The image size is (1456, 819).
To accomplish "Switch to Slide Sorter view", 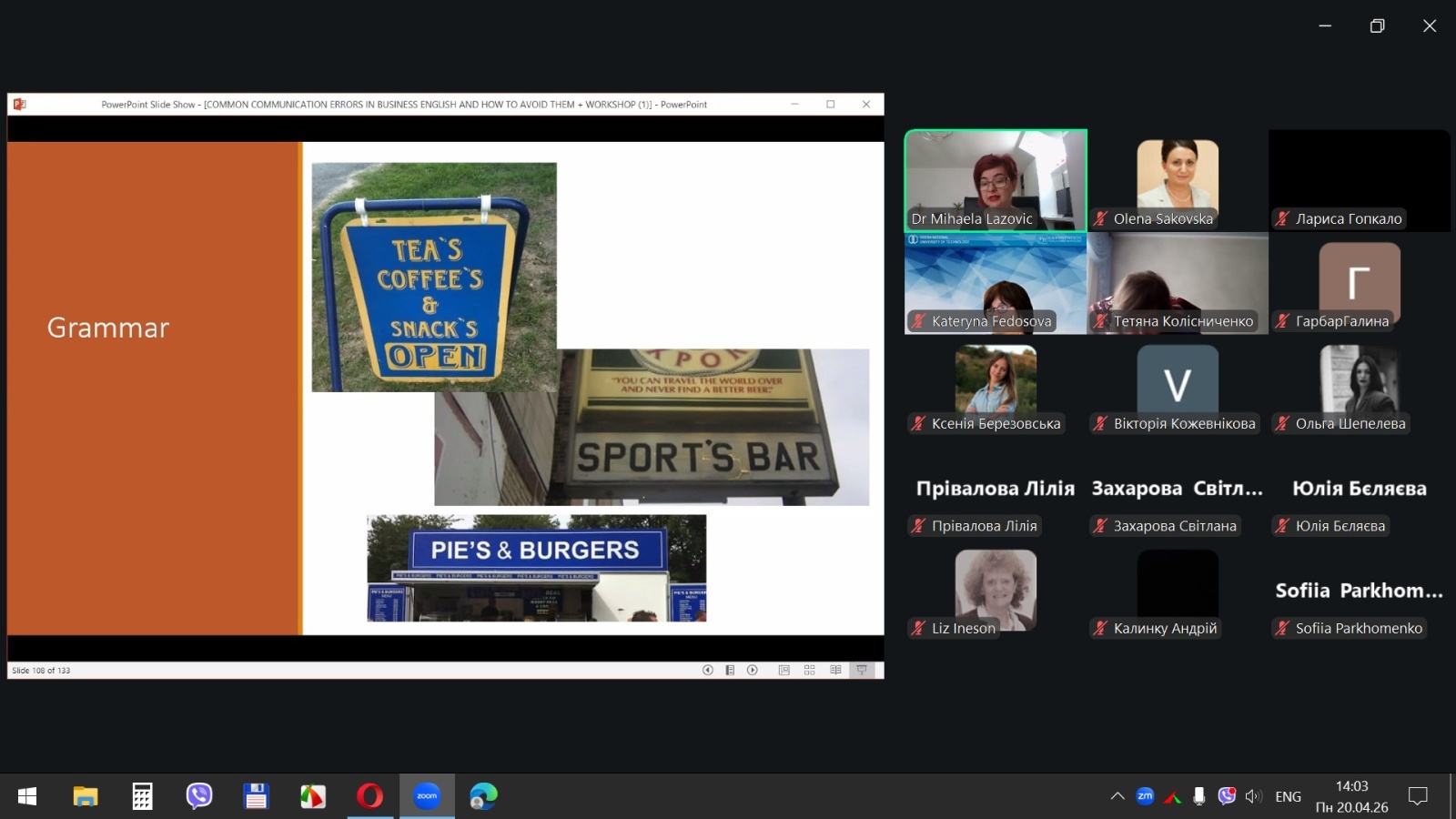I will 809,670.
